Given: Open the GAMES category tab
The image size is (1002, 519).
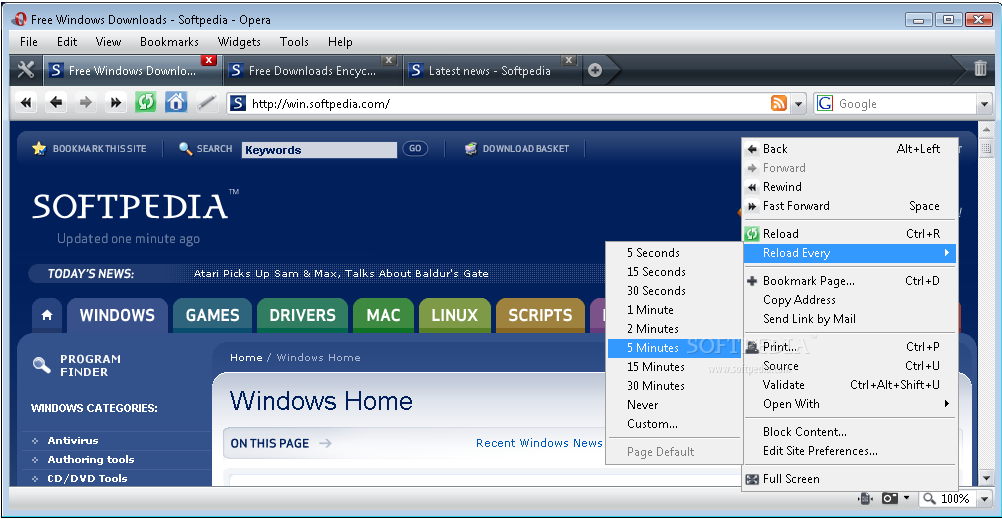Looking at the screenshot, I should click(x=212, y=315).
